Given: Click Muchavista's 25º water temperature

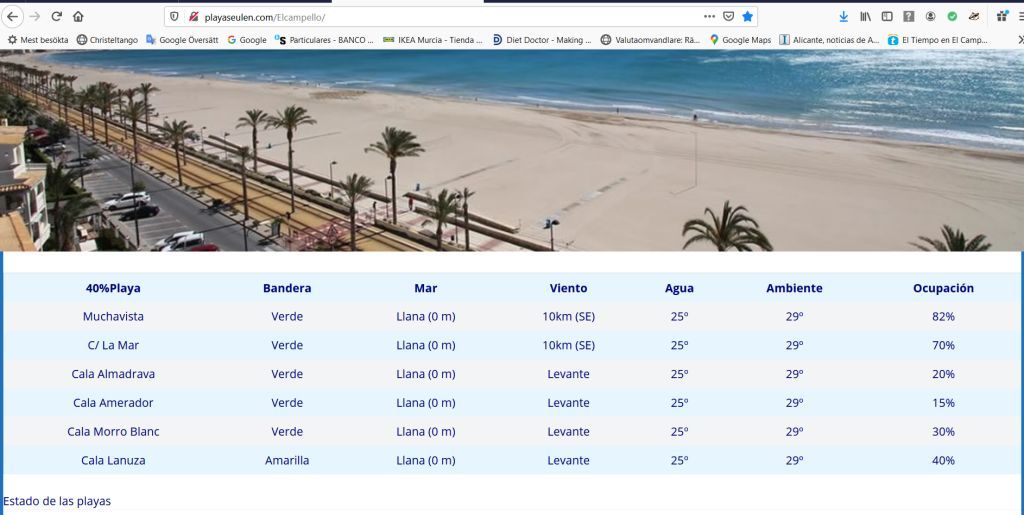Looking at the screenshot, I should tap(679, 317).
